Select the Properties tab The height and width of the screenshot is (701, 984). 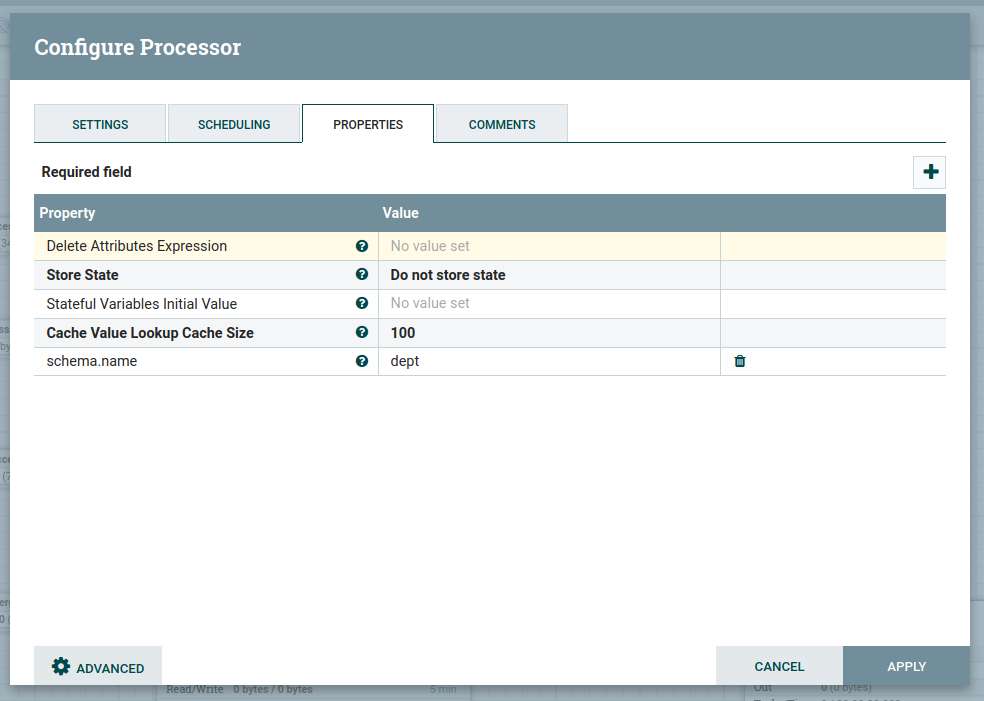click(x=368, y=124)
